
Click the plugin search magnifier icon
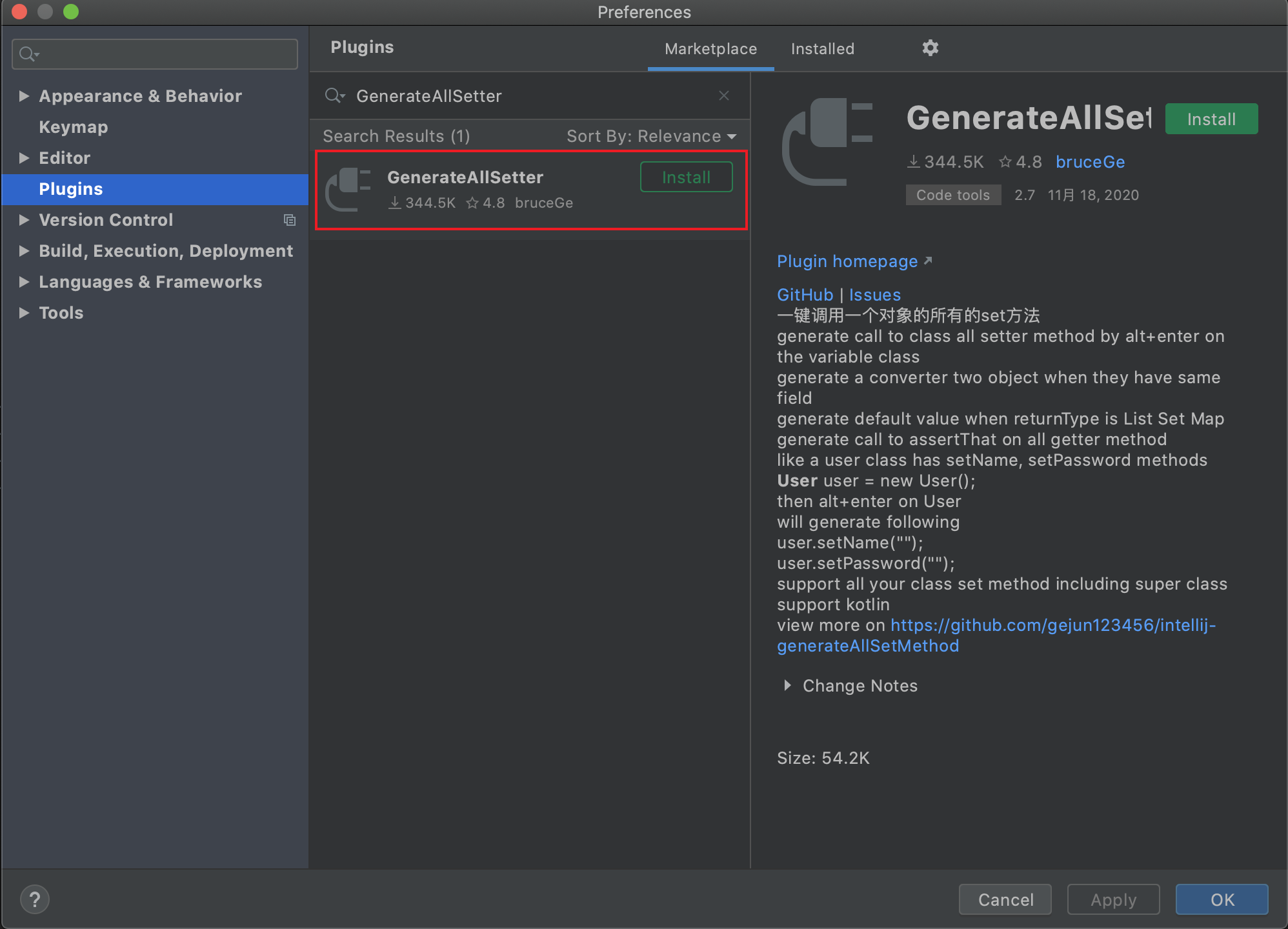pyautogui.click(x=335, y=96)
